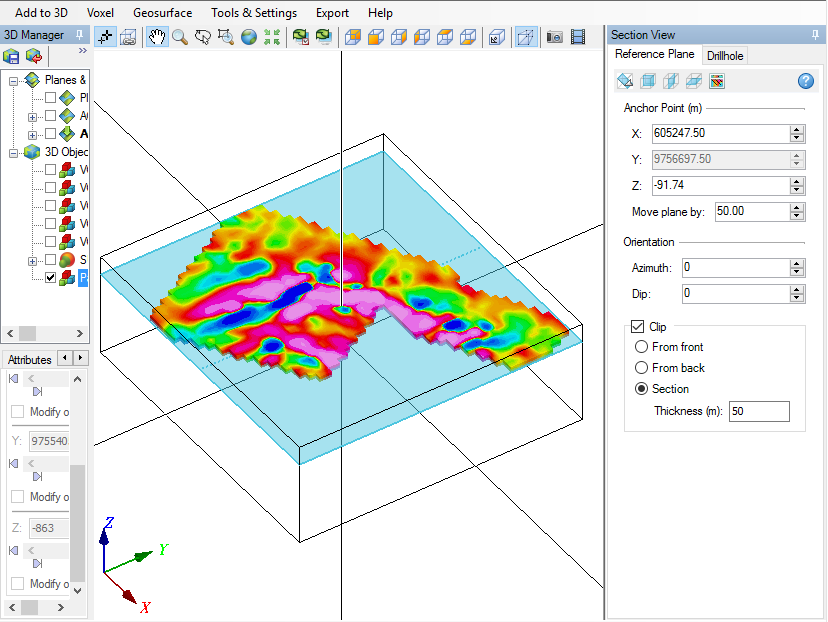Collapse the 3D Objects tree node
This screenshot has height=622, width=828.
coord(15,152)
